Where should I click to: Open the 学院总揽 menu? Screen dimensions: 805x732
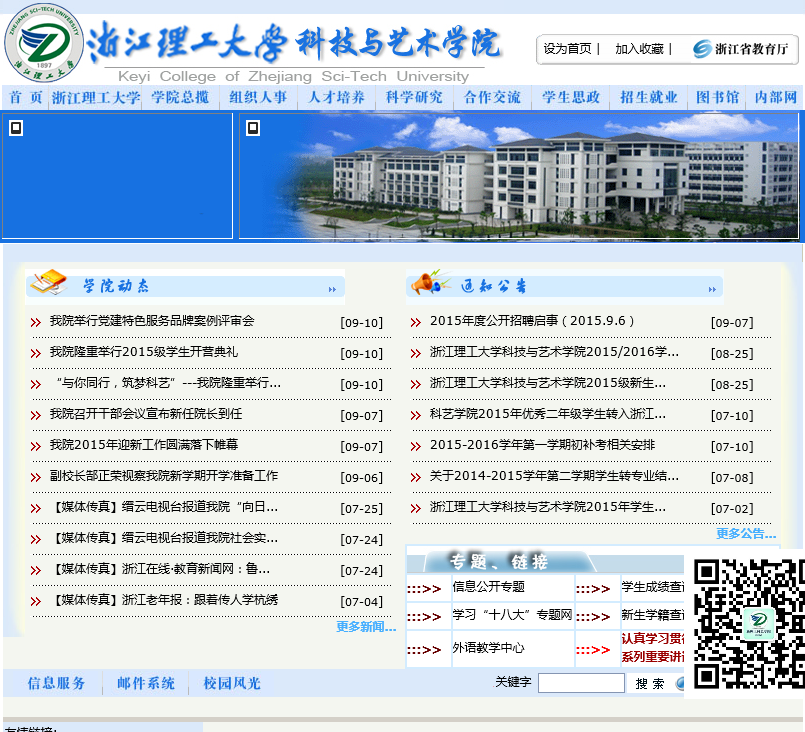coord(180,98)
